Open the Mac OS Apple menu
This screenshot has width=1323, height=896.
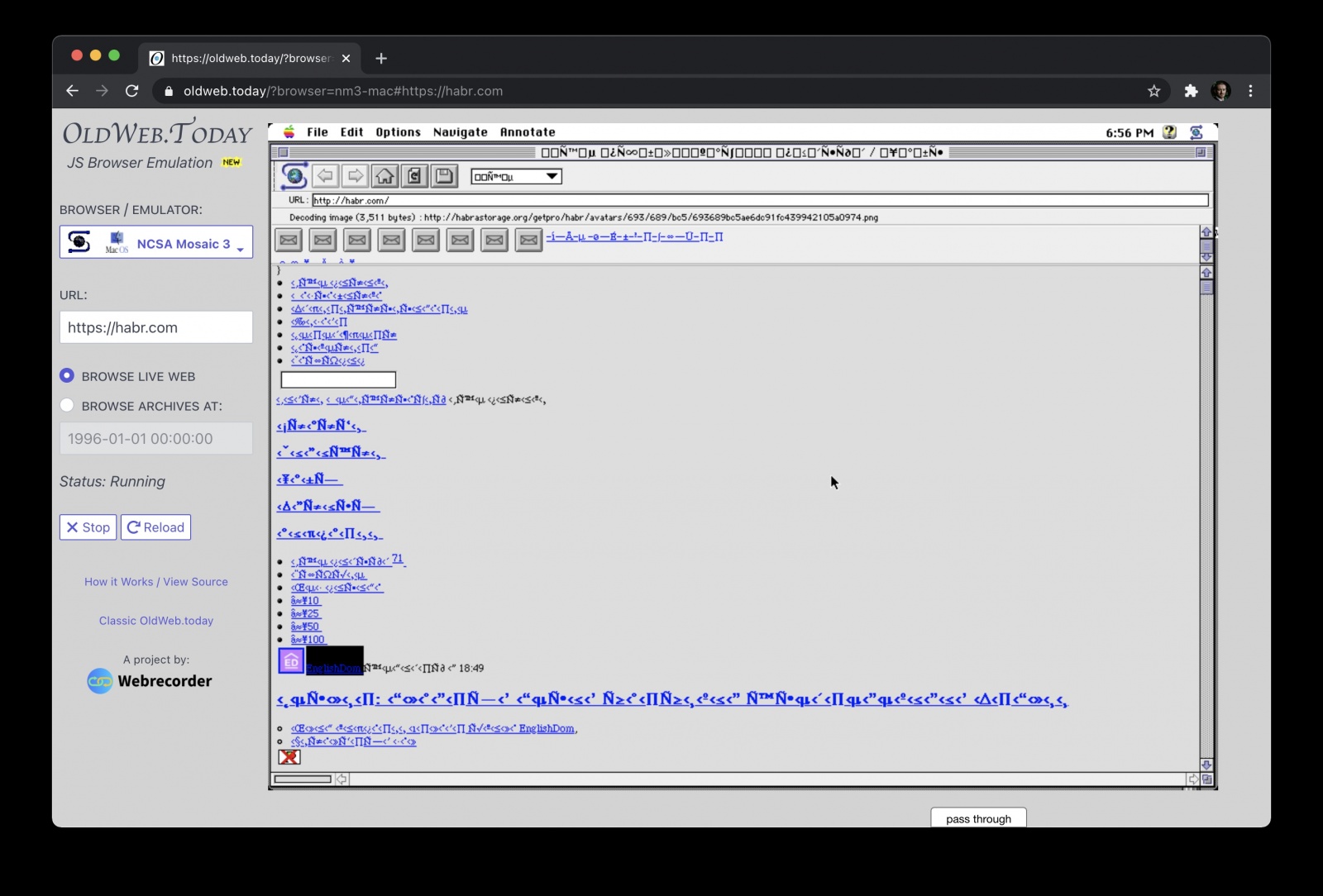289,132
